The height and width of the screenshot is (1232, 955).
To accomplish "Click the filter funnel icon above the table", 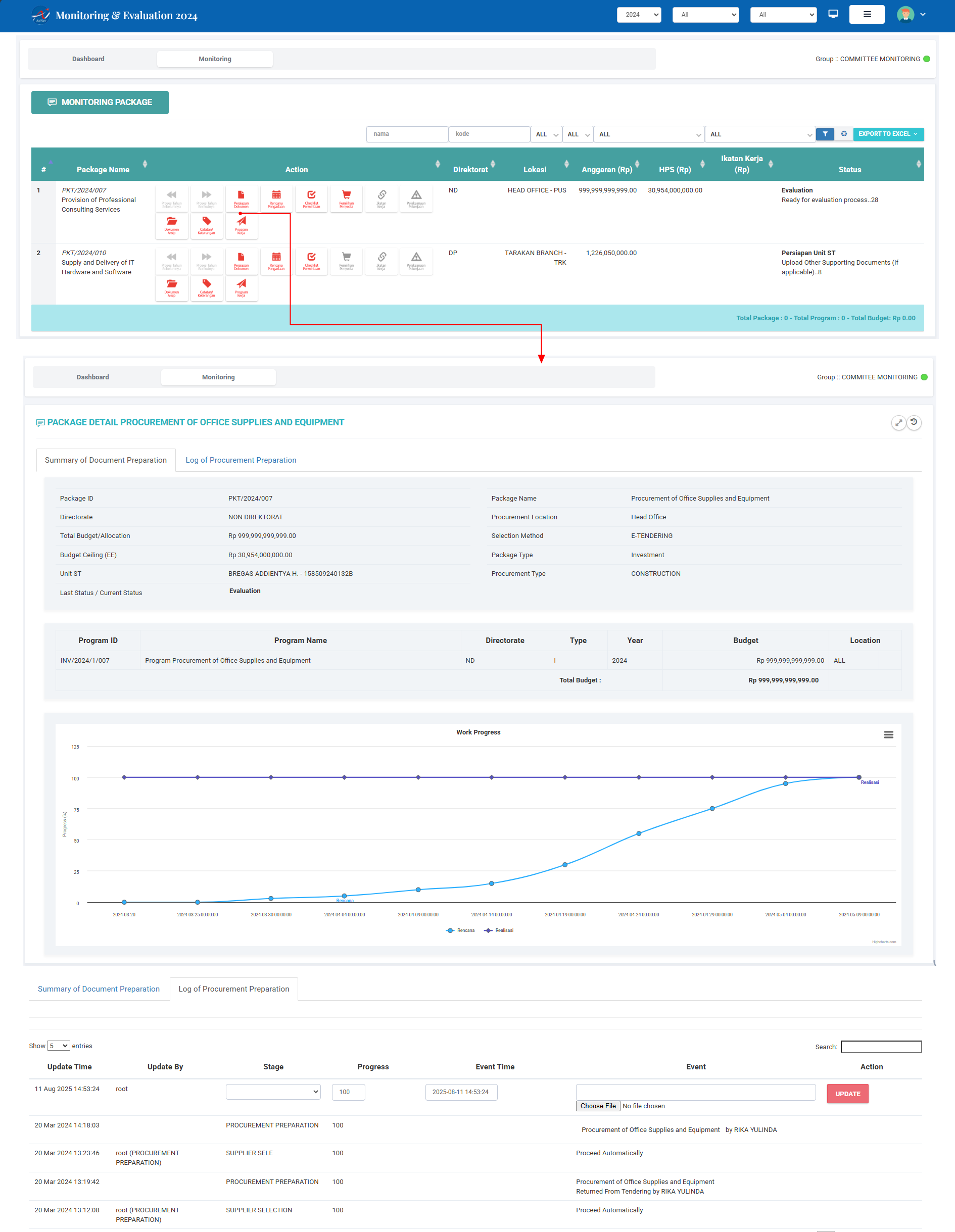I will [x=825, y=134].
